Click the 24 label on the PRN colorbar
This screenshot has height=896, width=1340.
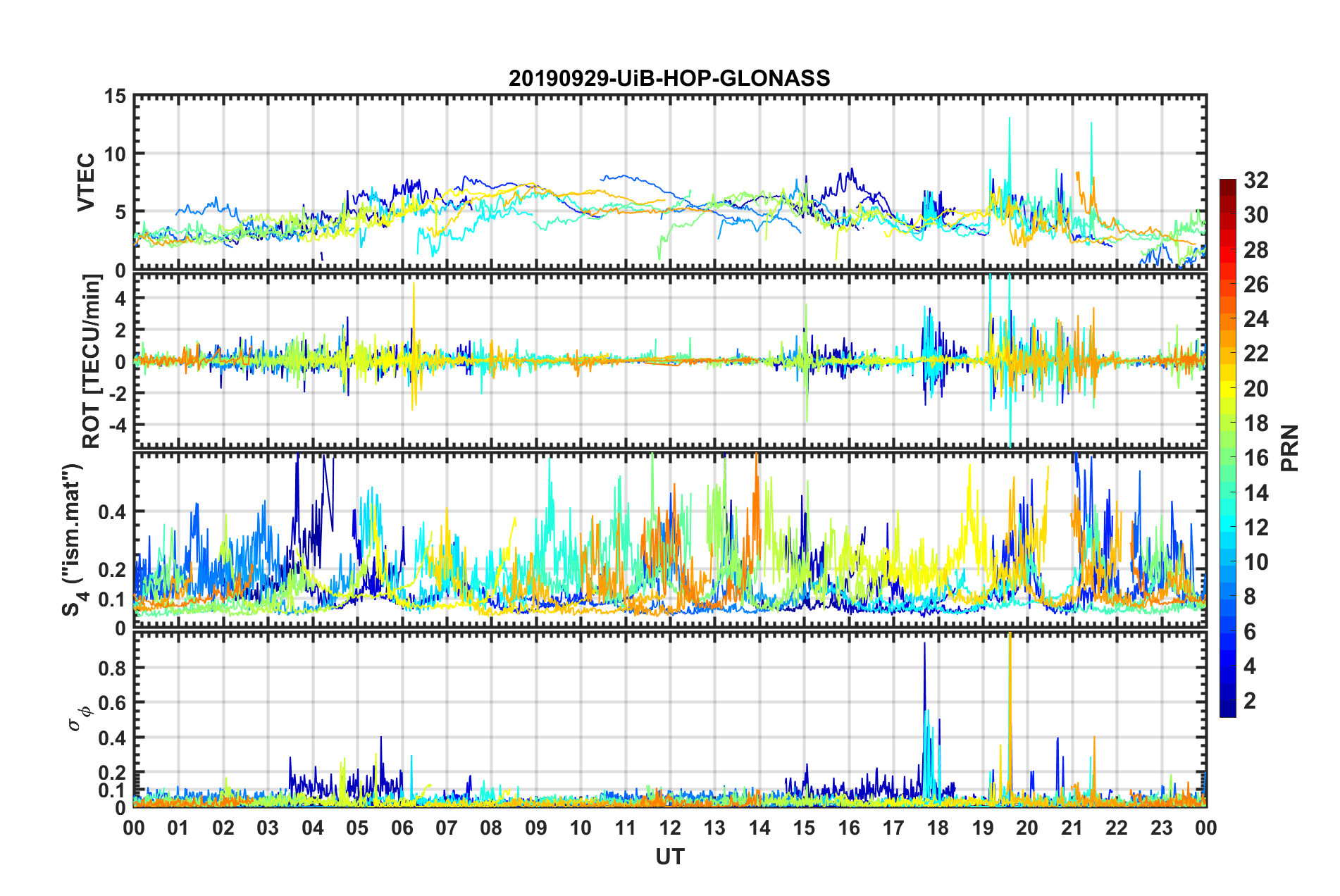1256,319
